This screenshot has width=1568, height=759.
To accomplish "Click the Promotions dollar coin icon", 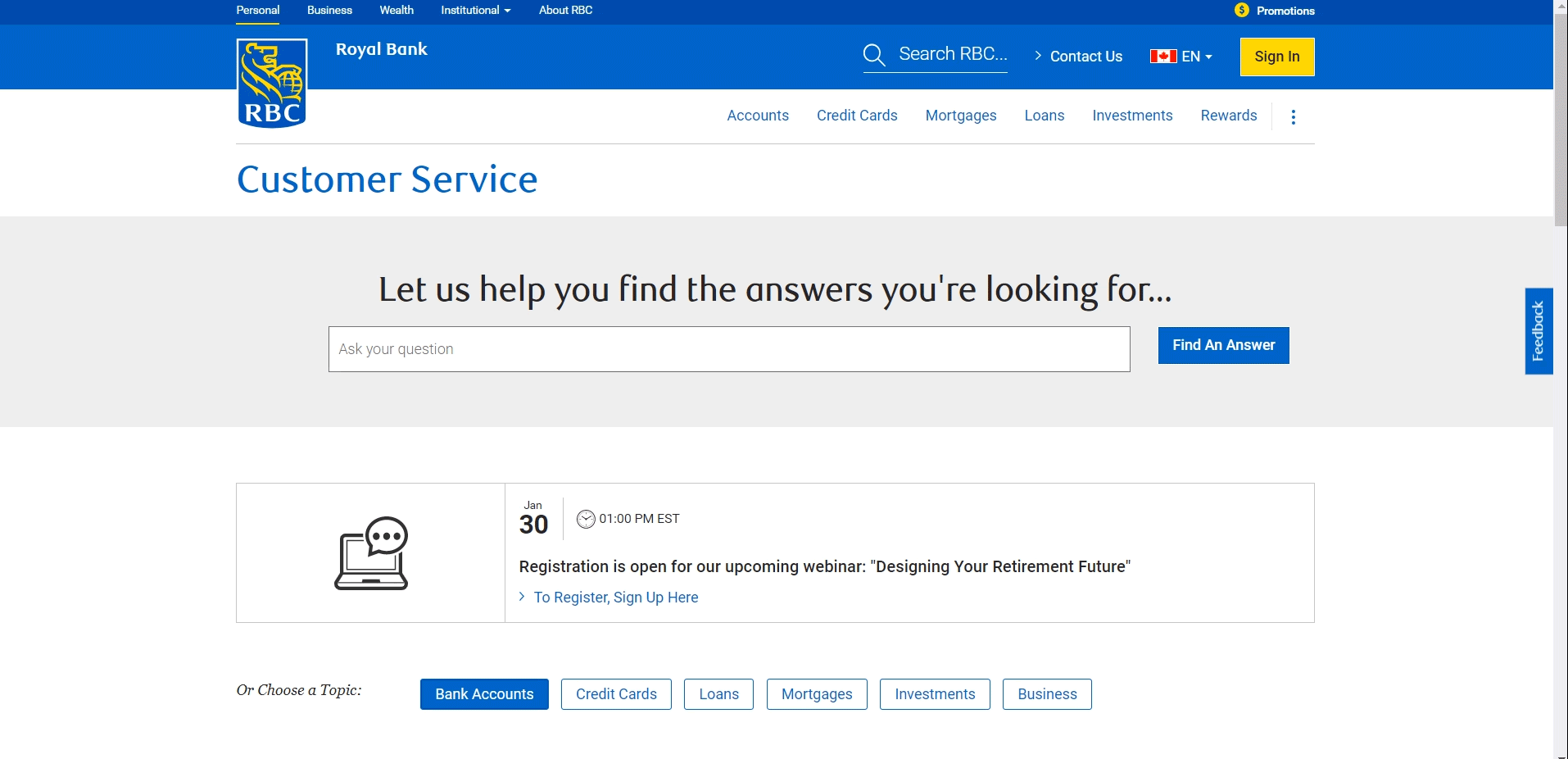I will (1242, 10).
